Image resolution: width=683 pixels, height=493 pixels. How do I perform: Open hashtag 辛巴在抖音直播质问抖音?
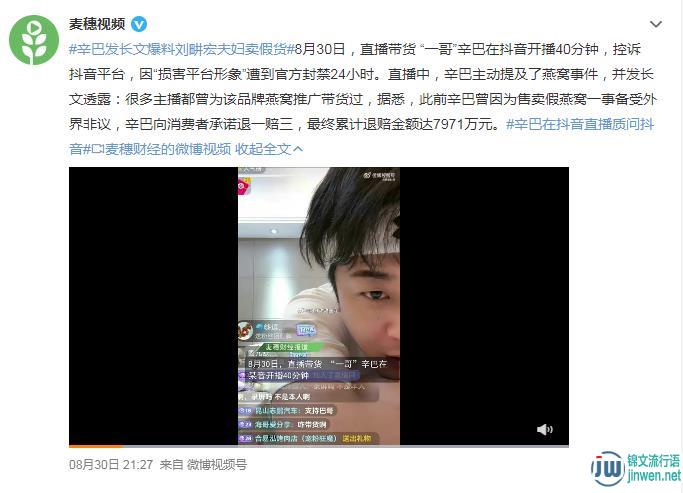pos(579,125)
